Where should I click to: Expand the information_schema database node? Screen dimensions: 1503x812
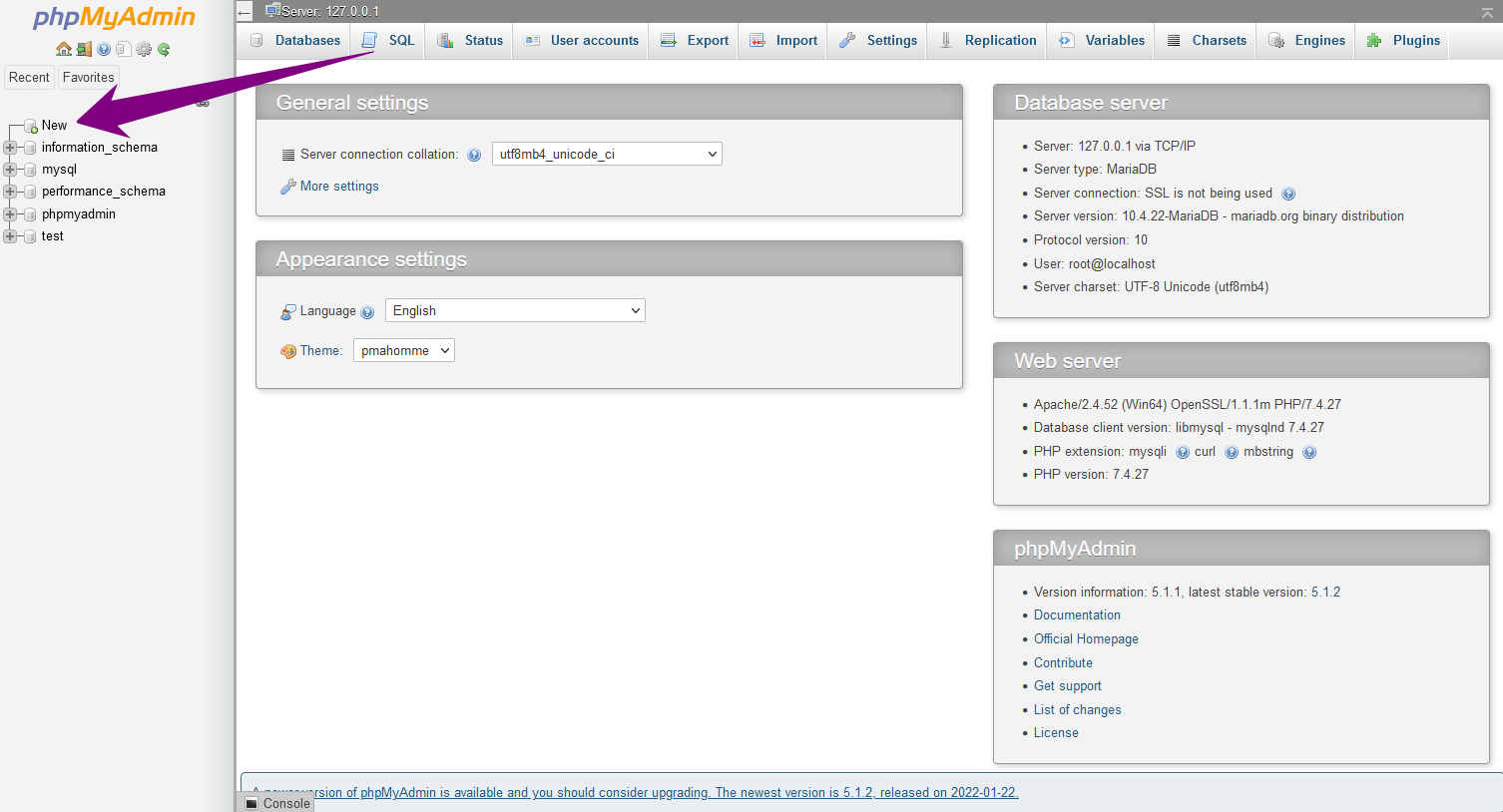10,148
